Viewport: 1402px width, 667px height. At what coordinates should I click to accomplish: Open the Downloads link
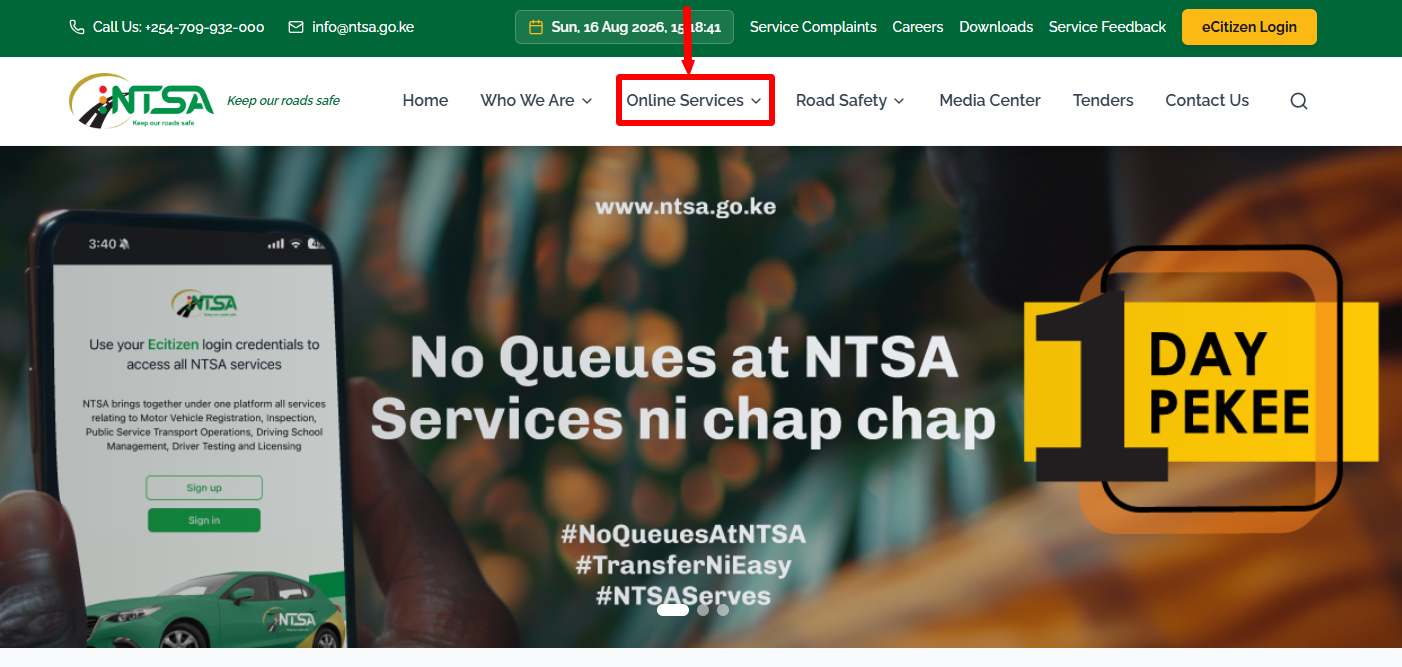point(996,27)
